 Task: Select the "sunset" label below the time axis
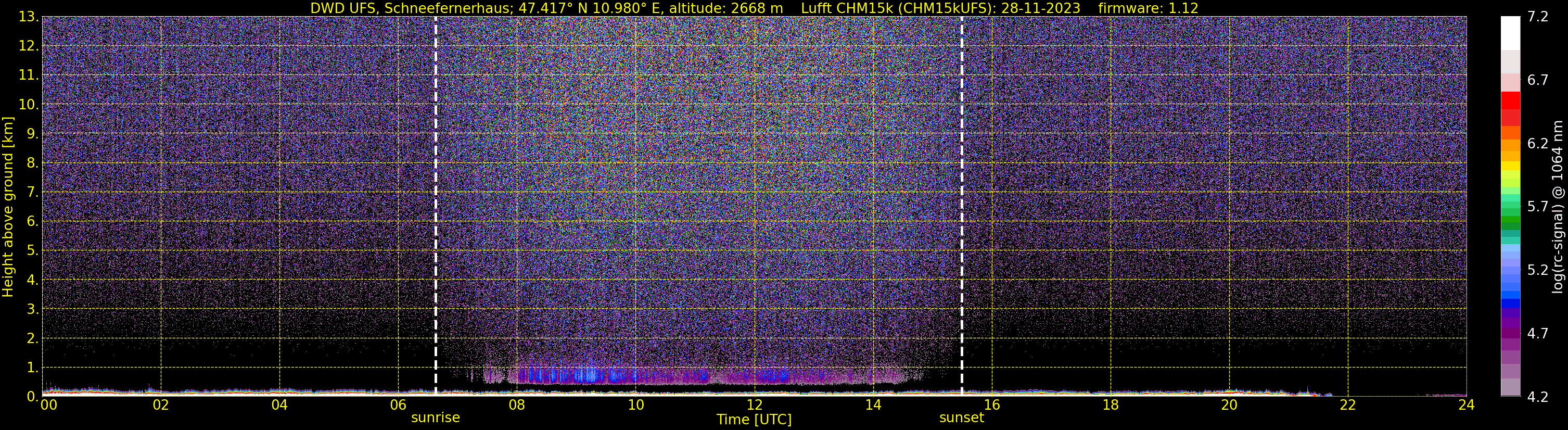962,418
